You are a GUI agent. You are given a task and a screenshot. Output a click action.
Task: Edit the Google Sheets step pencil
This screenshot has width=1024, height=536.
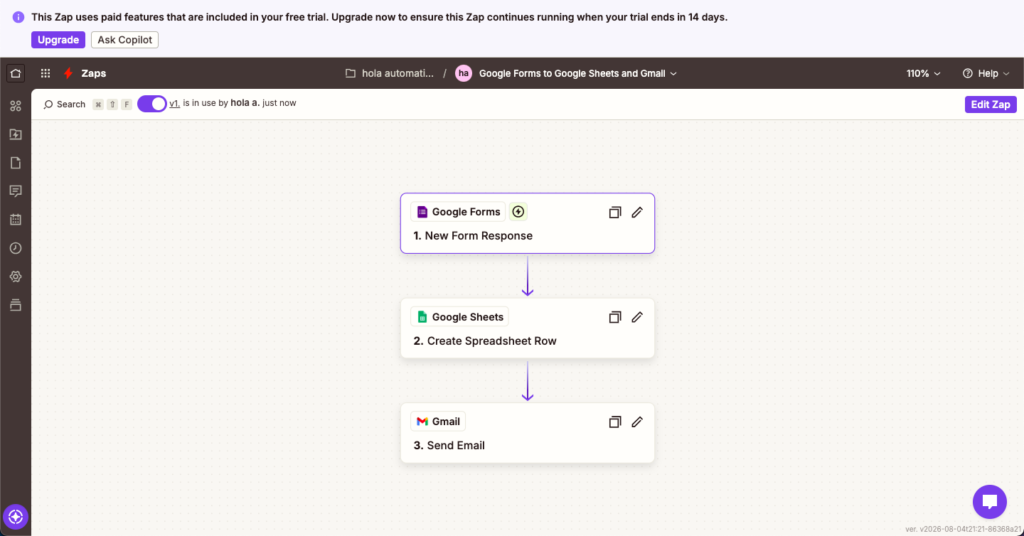tap(637, 317)
